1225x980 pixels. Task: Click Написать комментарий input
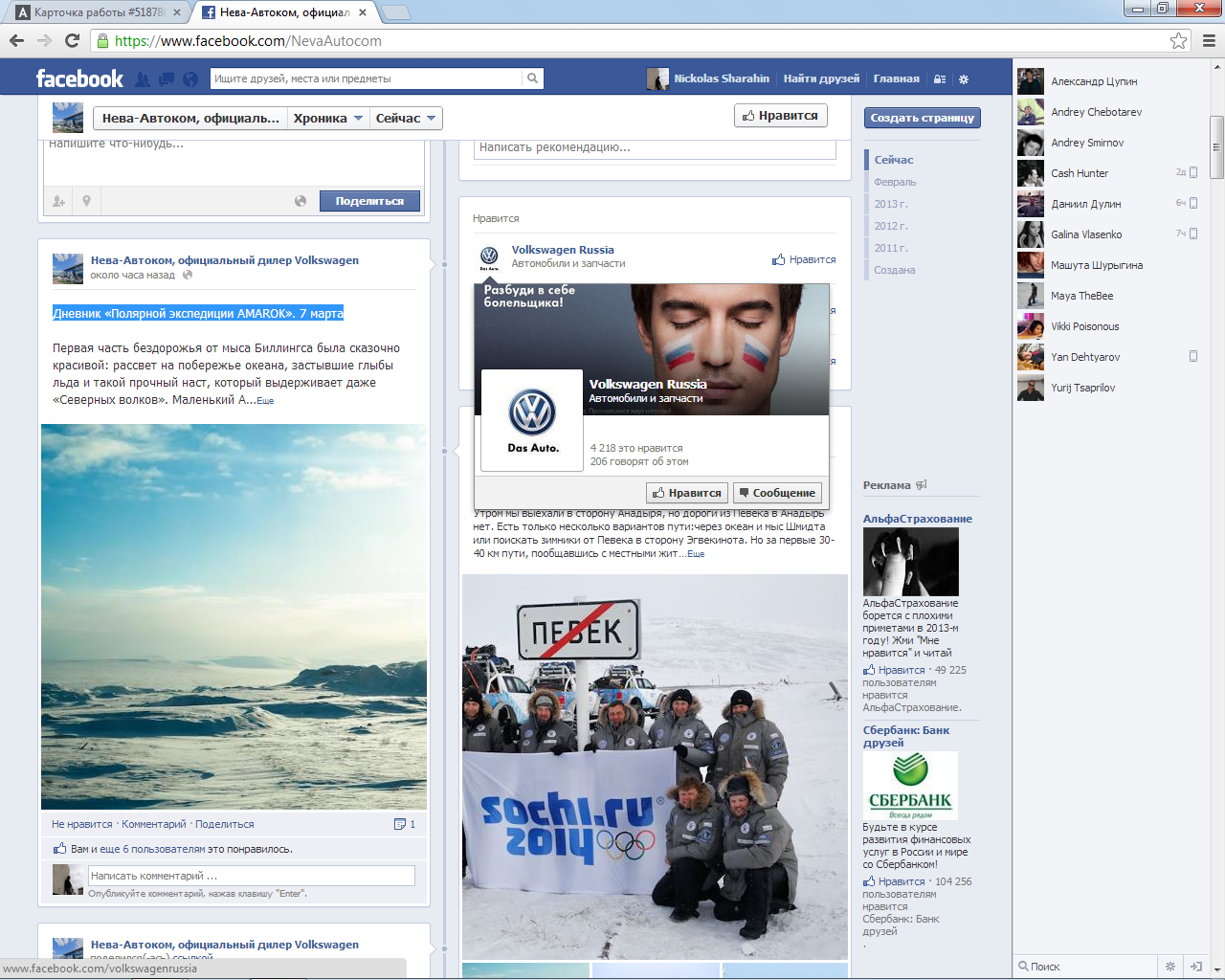tap(252, 876)
